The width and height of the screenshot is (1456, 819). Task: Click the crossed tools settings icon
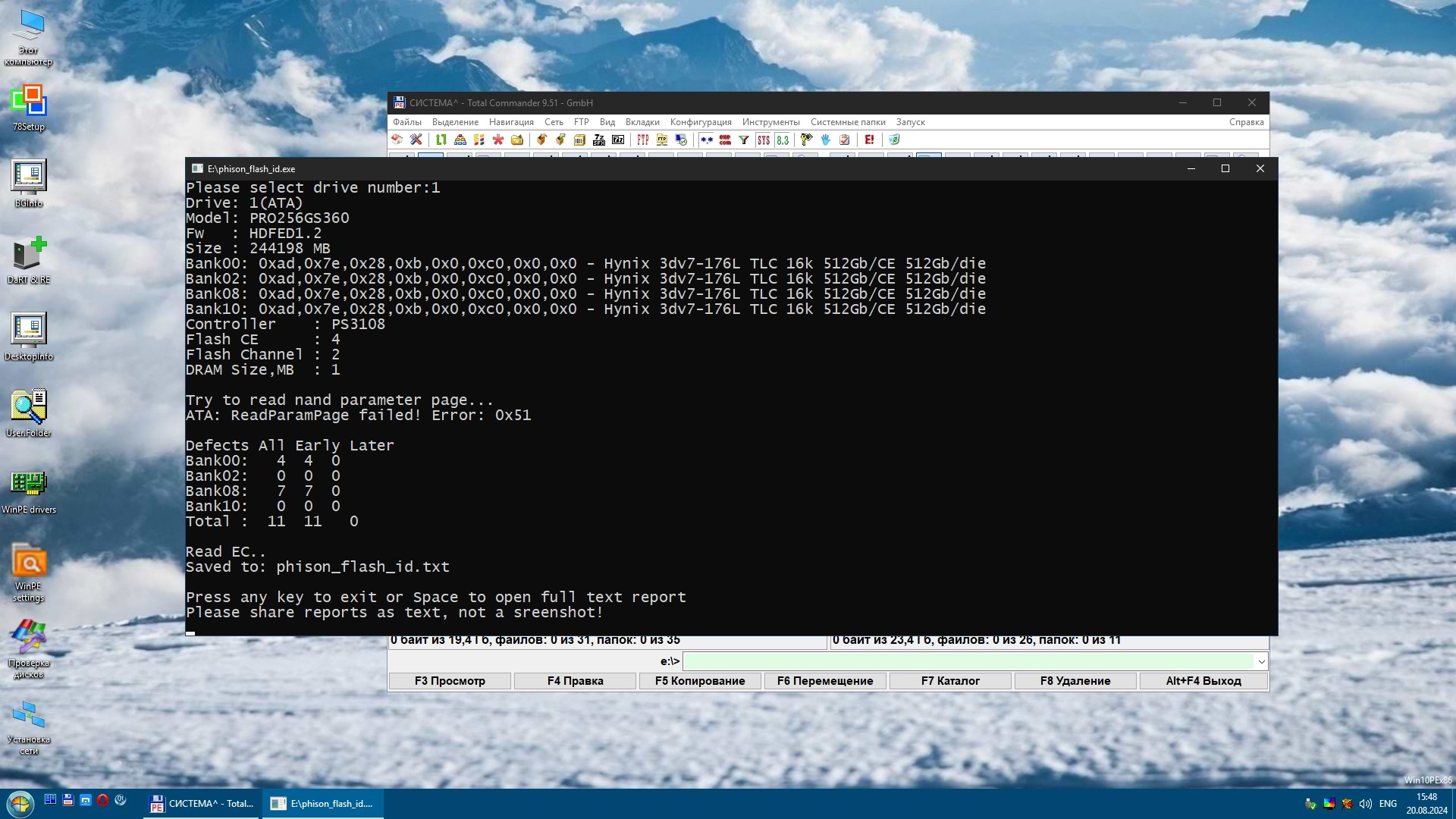pyautogui.click(x=416, y=140)
